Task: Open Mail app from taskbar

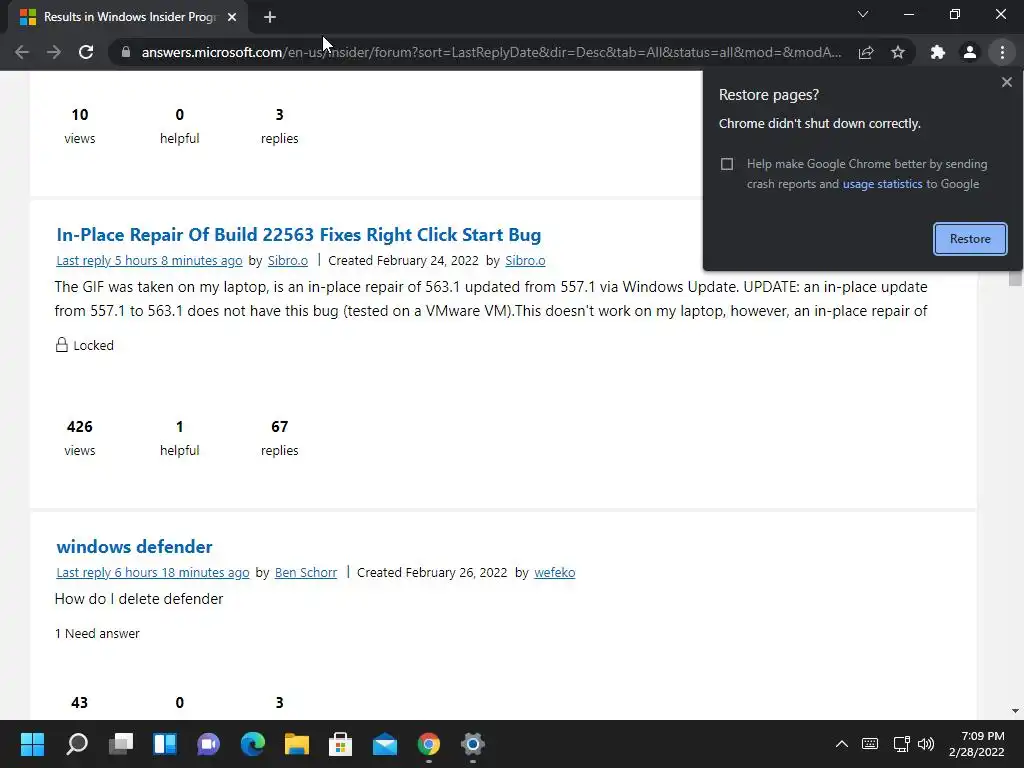Action: pos(385,744)
